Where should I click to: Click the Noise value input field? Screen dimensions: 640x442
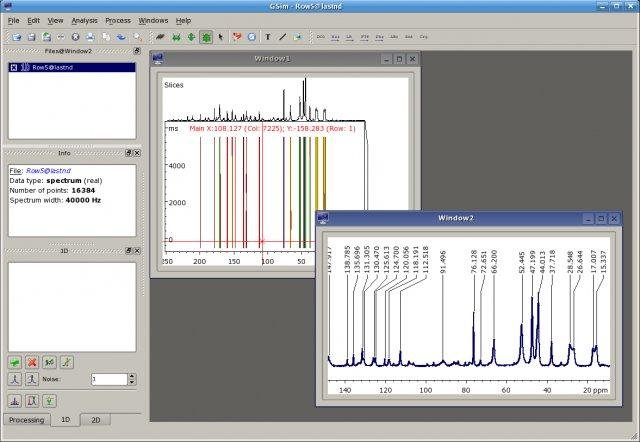[x=108, y=379]
